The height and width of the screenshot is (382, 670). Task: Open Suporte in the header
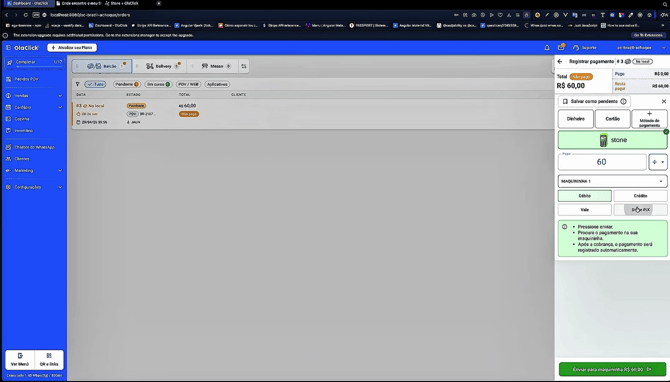(x=585, y=47)
